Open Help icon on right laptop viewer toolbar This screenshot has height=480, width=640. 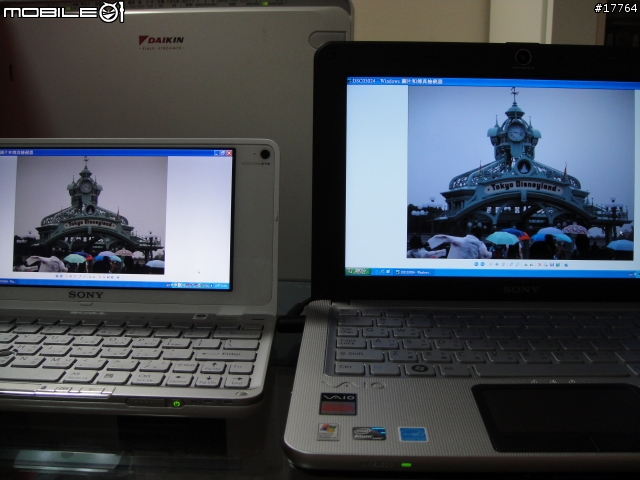click(x=566, y=265)
